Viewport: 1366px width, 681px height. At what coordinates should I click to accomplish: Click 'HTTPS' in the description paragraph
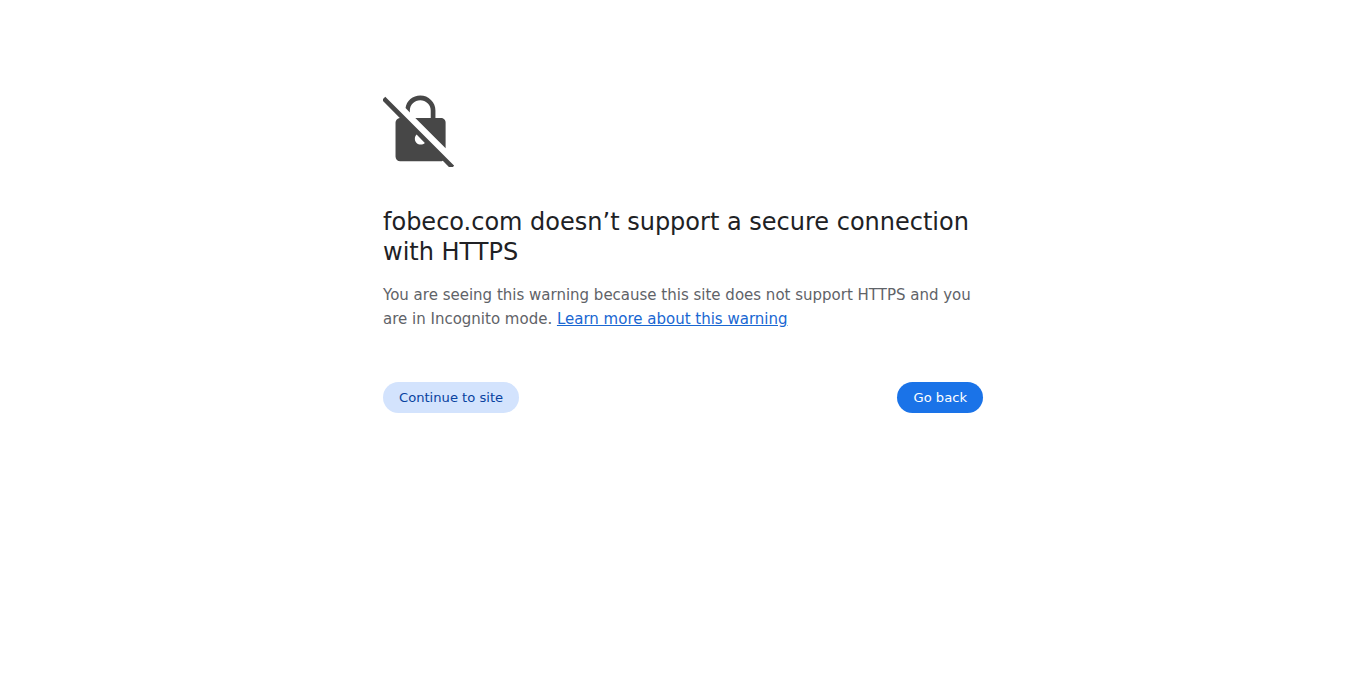click(x=881, y=295)
